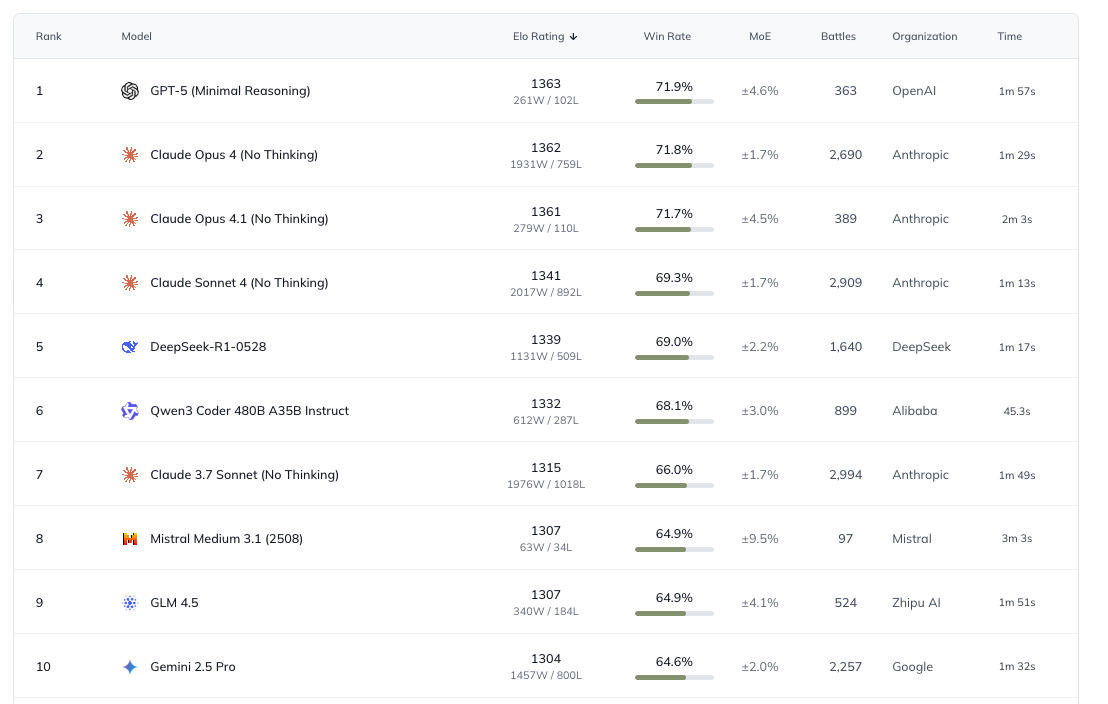Click the 3m 3s time value
The height and width of the screenshot is (704, 1108).
point(1017,539)
